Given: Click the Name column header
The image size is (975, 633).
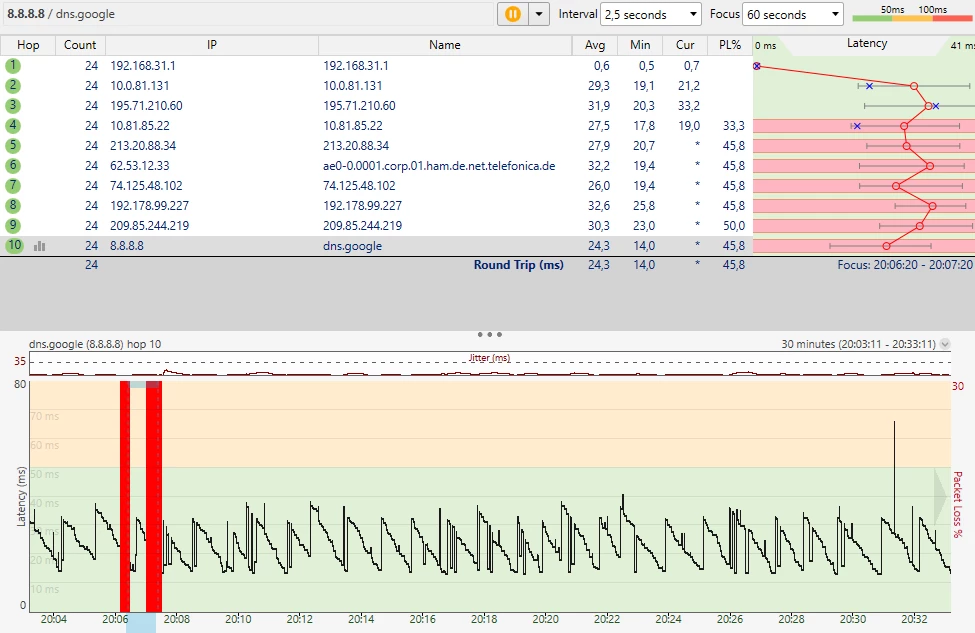Looking at the screenshot, I should (445, 45).
